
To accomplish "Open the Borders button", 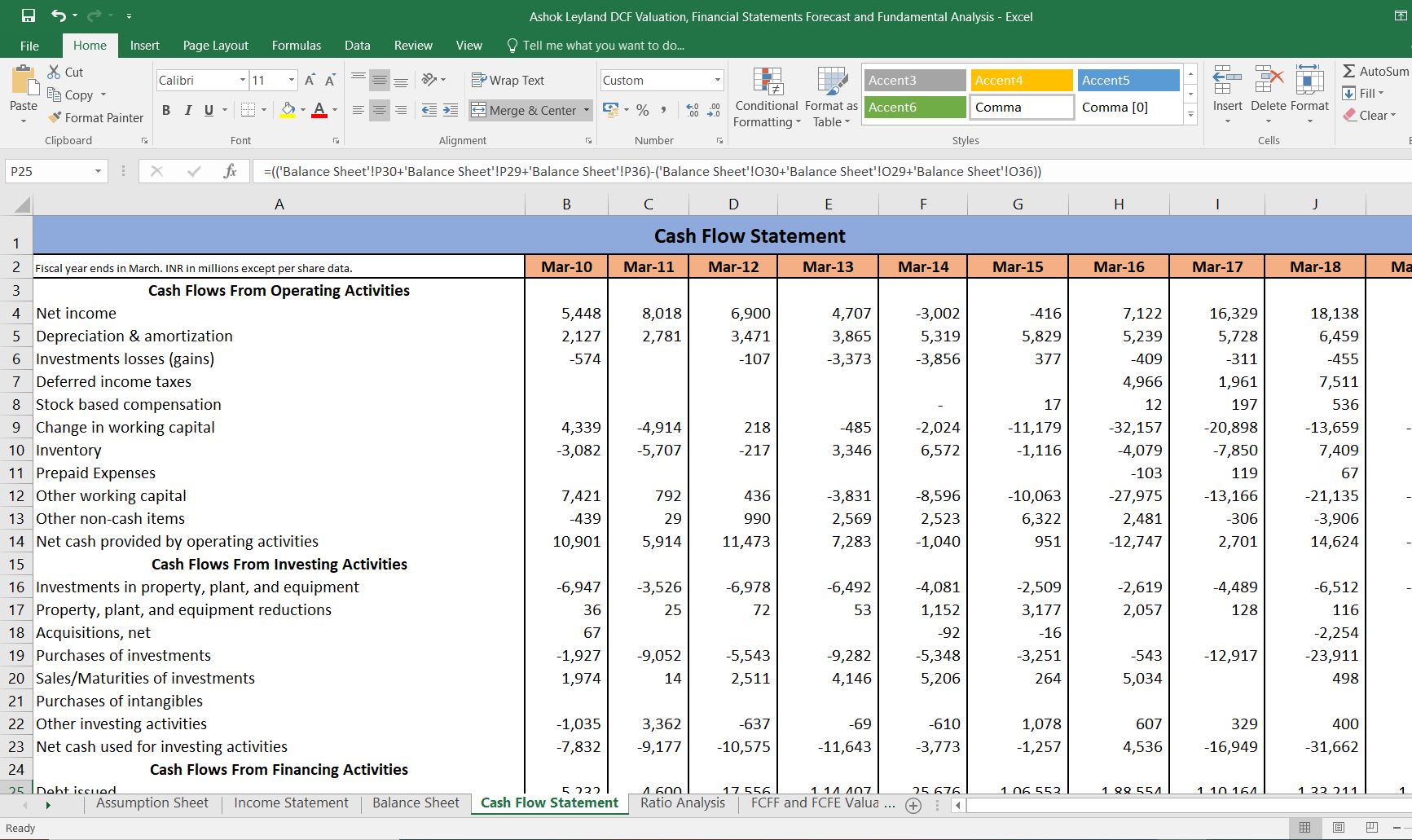I will point(249,110).
